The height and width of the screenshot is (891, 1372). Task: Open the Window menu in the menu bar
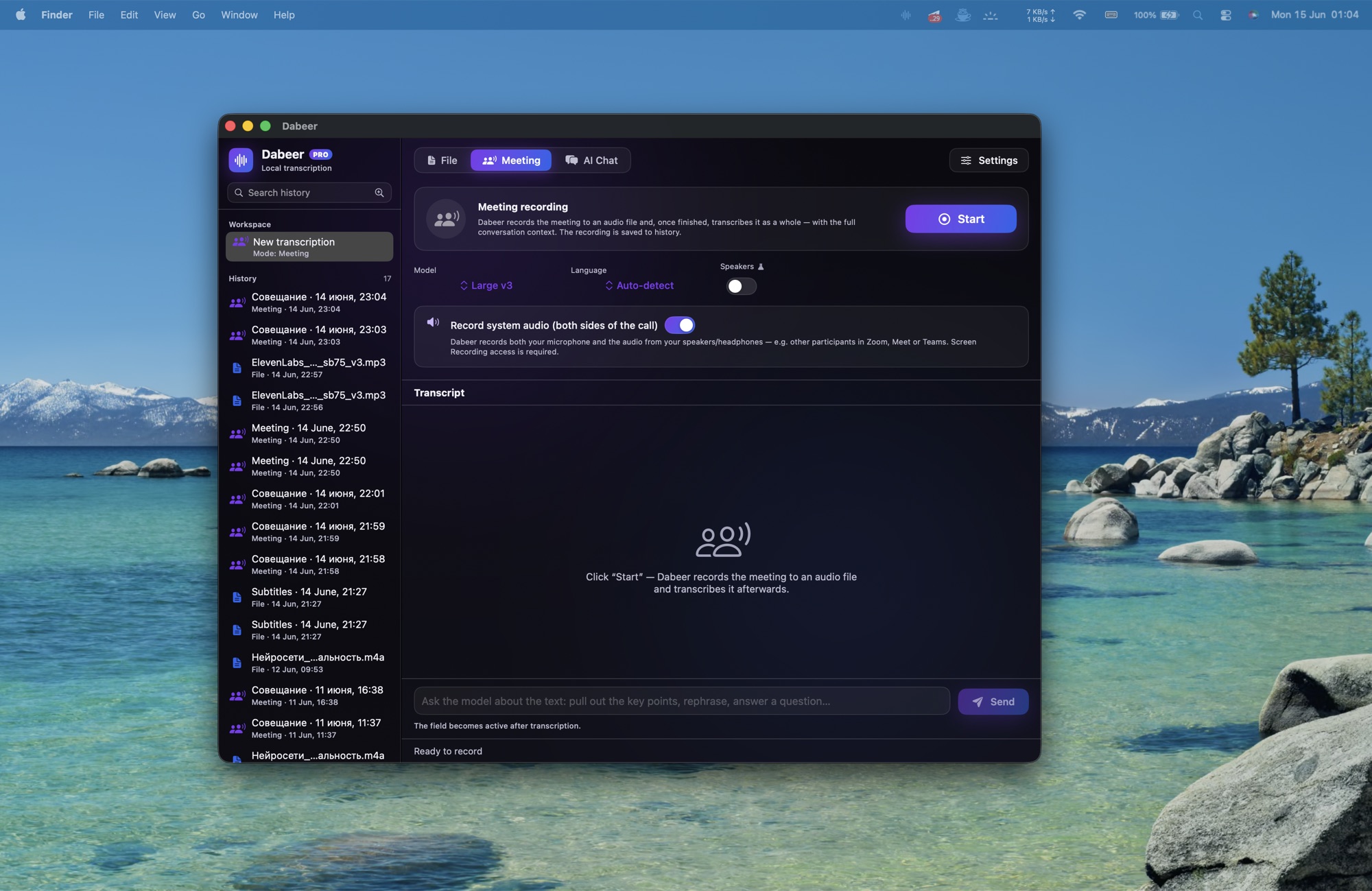(x=239, y=14)
